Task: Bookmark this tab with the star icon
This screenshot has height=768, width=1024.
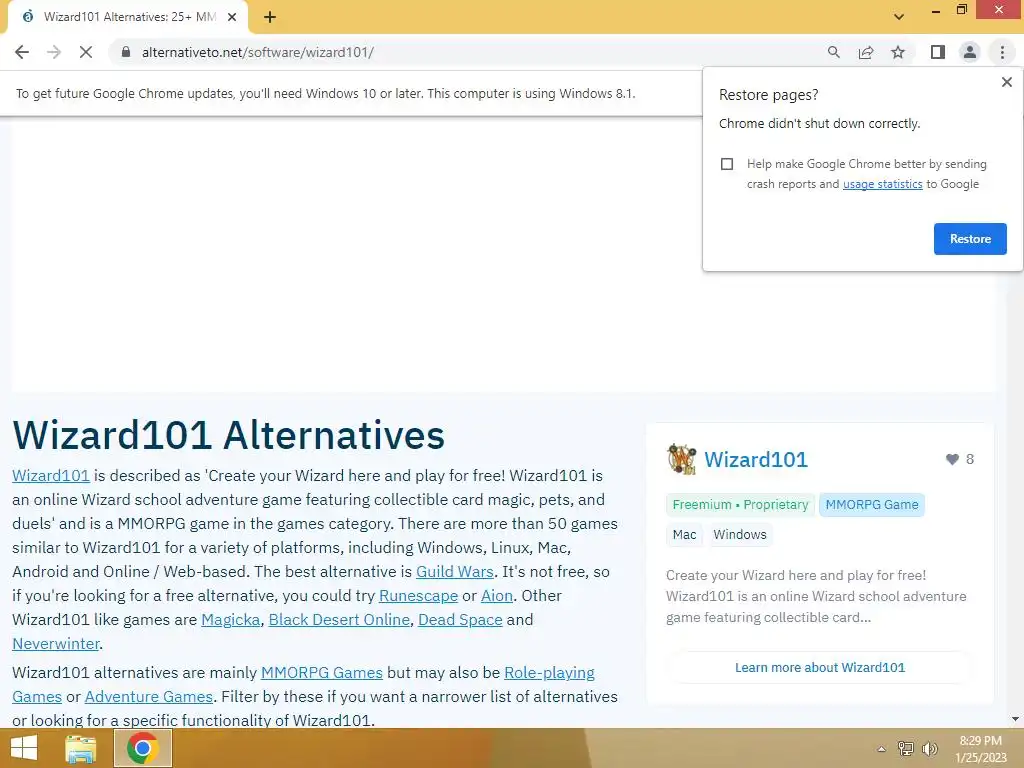Action: [x=898, y=52]
